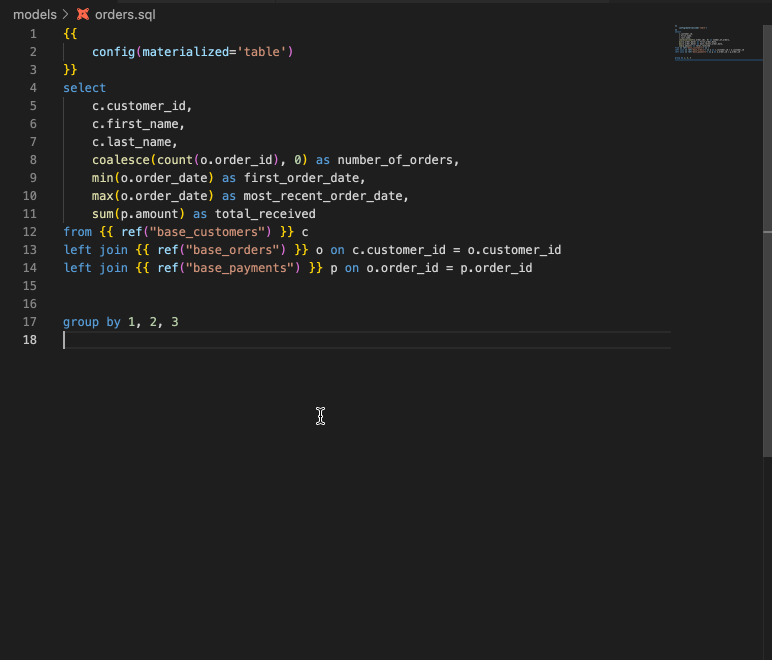The height and width of the screenshot is (660, 772).
Task: Click the 'materialized' parameter name
Action: [x=186, y=52]
